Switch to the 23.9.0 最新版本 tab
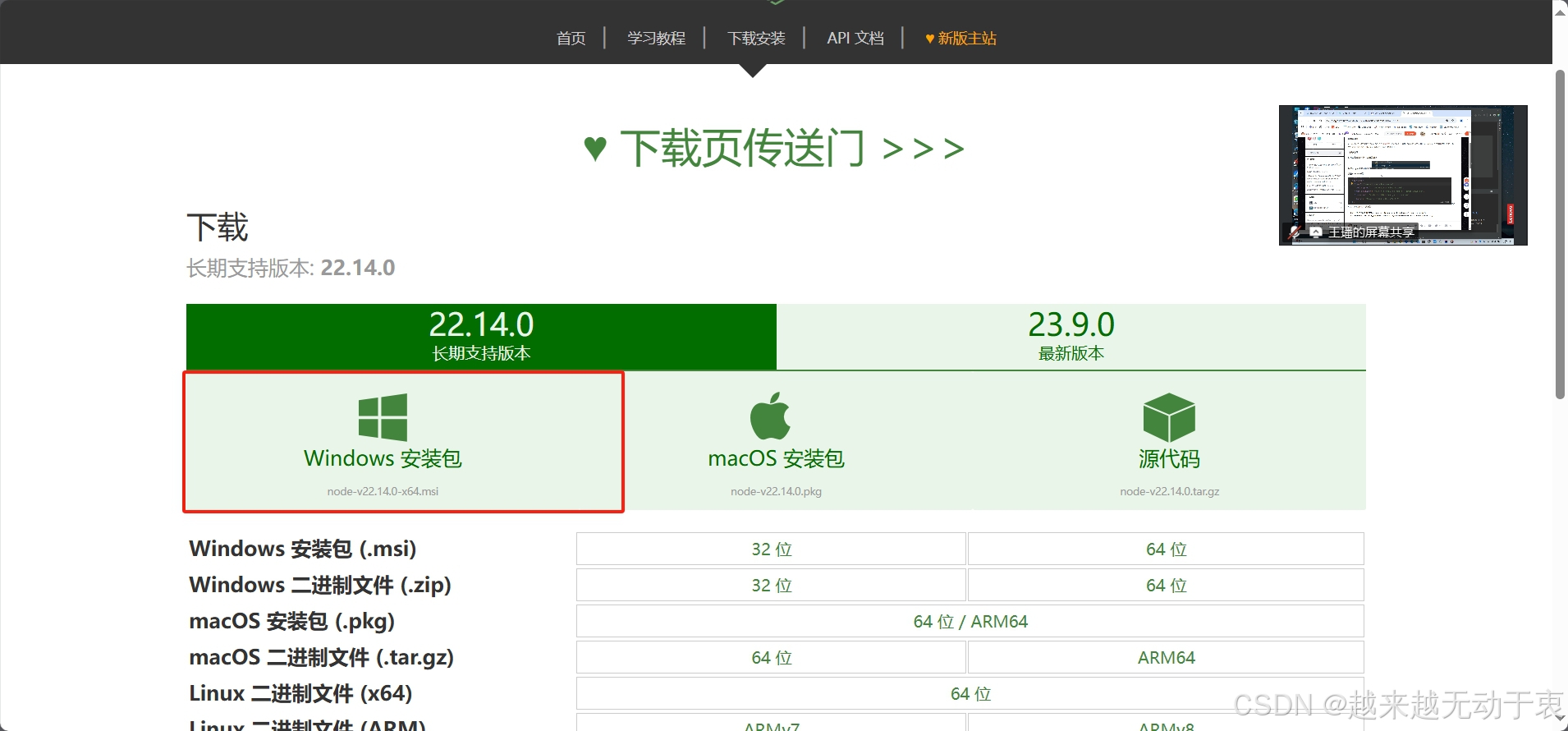 [1071, 337]
